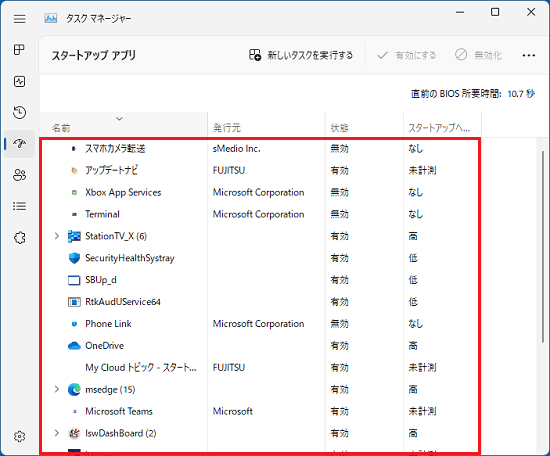Select the スマホカメラ転送 row name
The width and height of the screenshot is (550, 456).
click(115, 149)
